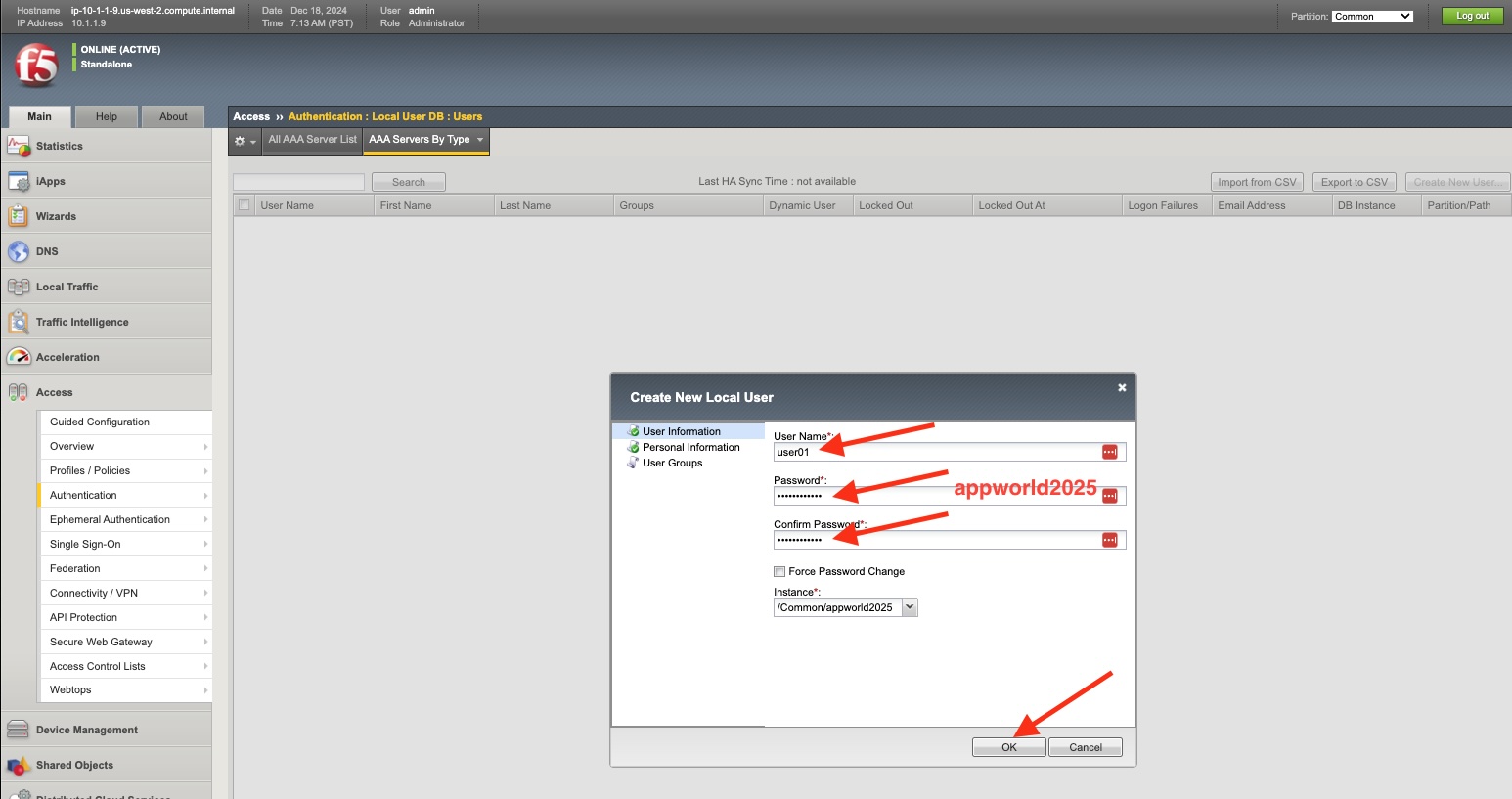Click Import from CSV button

point(1257,182)
